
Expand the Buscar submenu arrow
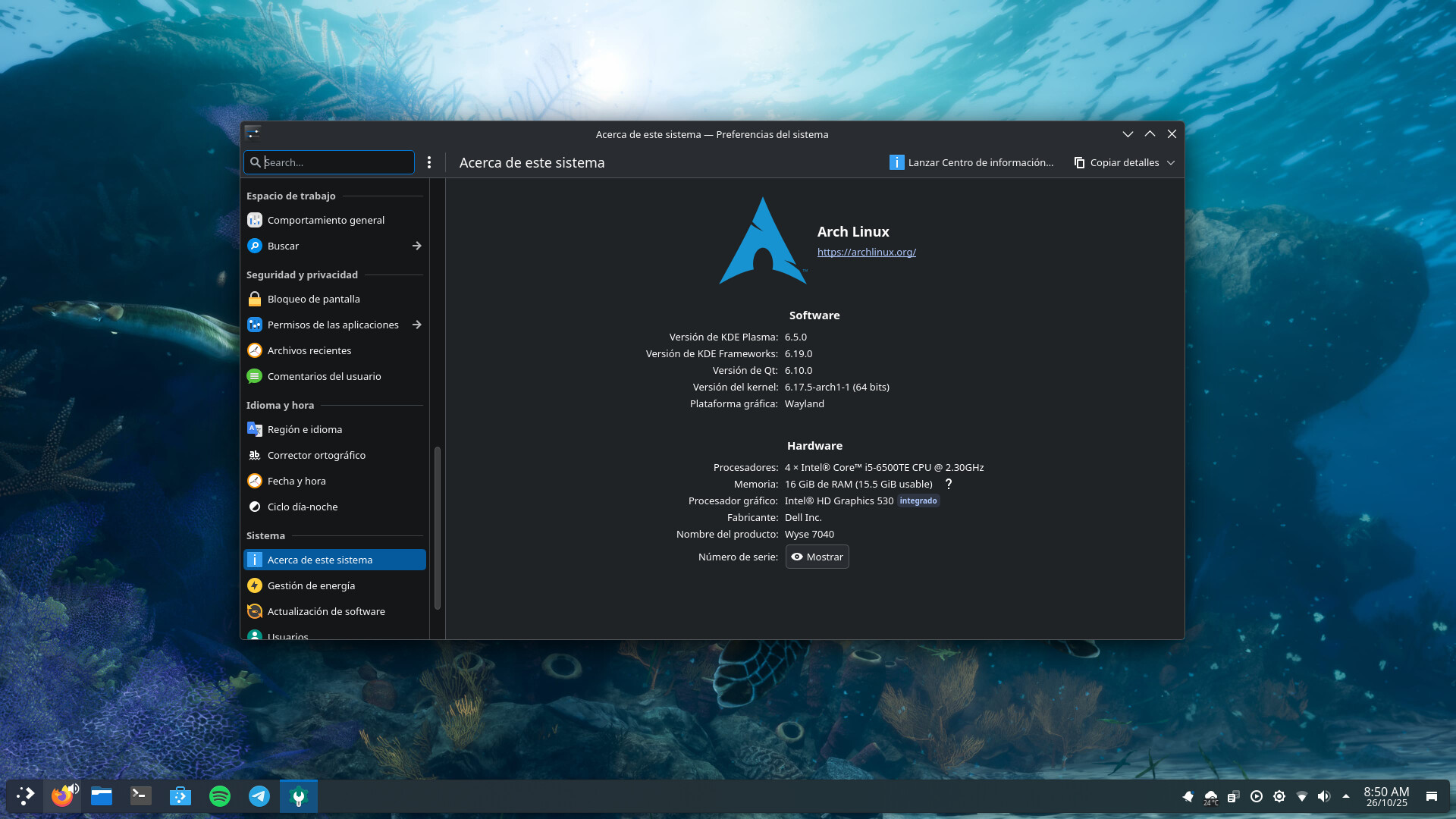tap(416, 246)
